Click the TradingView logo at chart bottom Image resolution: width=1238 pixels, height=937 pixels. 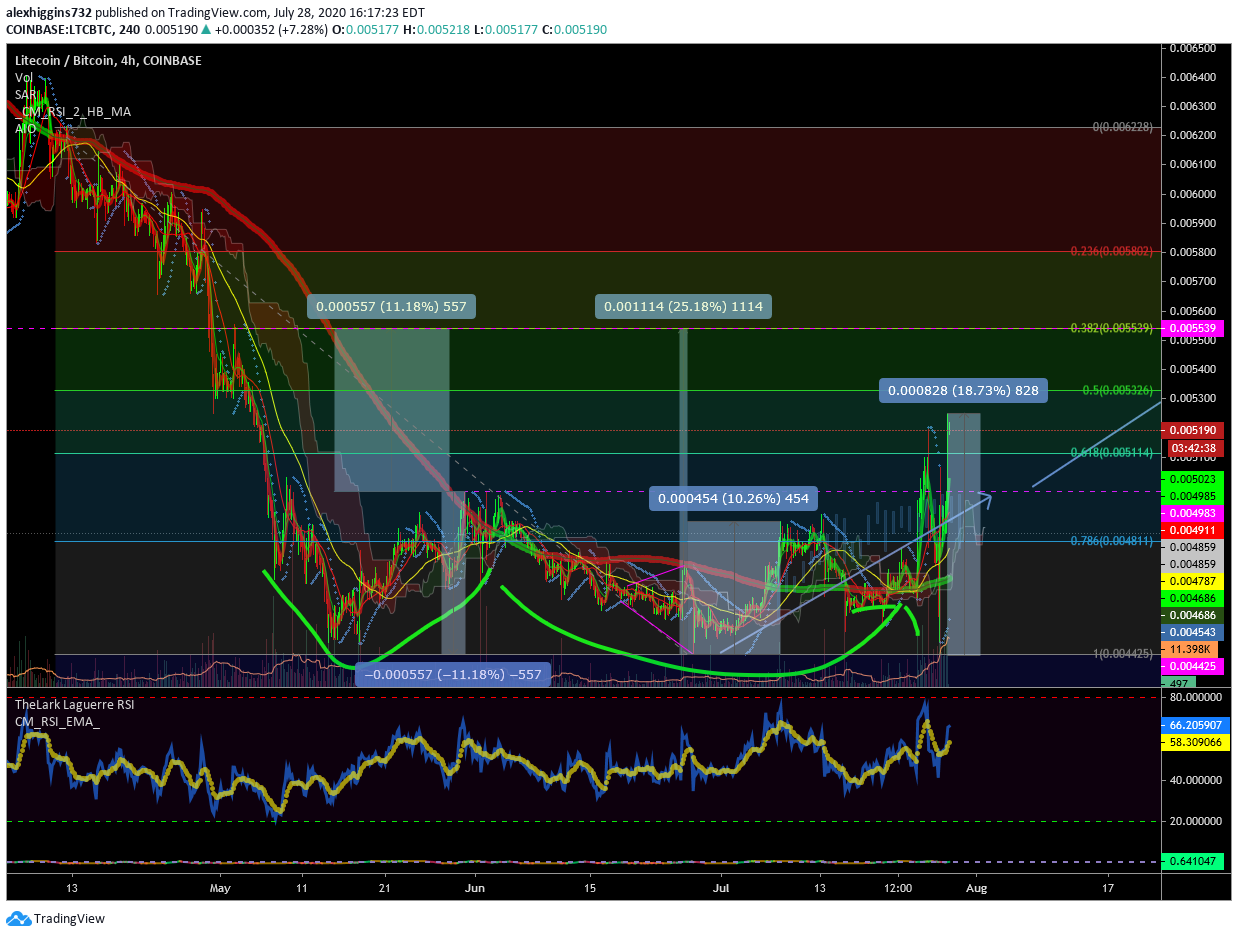pyautogui.click(x=55, y=918)
